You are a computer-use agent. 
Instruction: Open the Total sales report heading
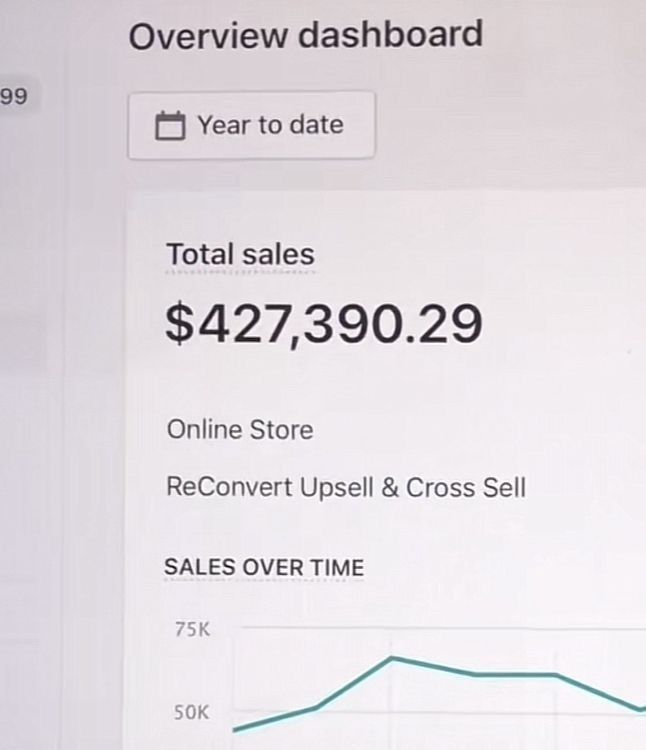(x=240, y=254)
